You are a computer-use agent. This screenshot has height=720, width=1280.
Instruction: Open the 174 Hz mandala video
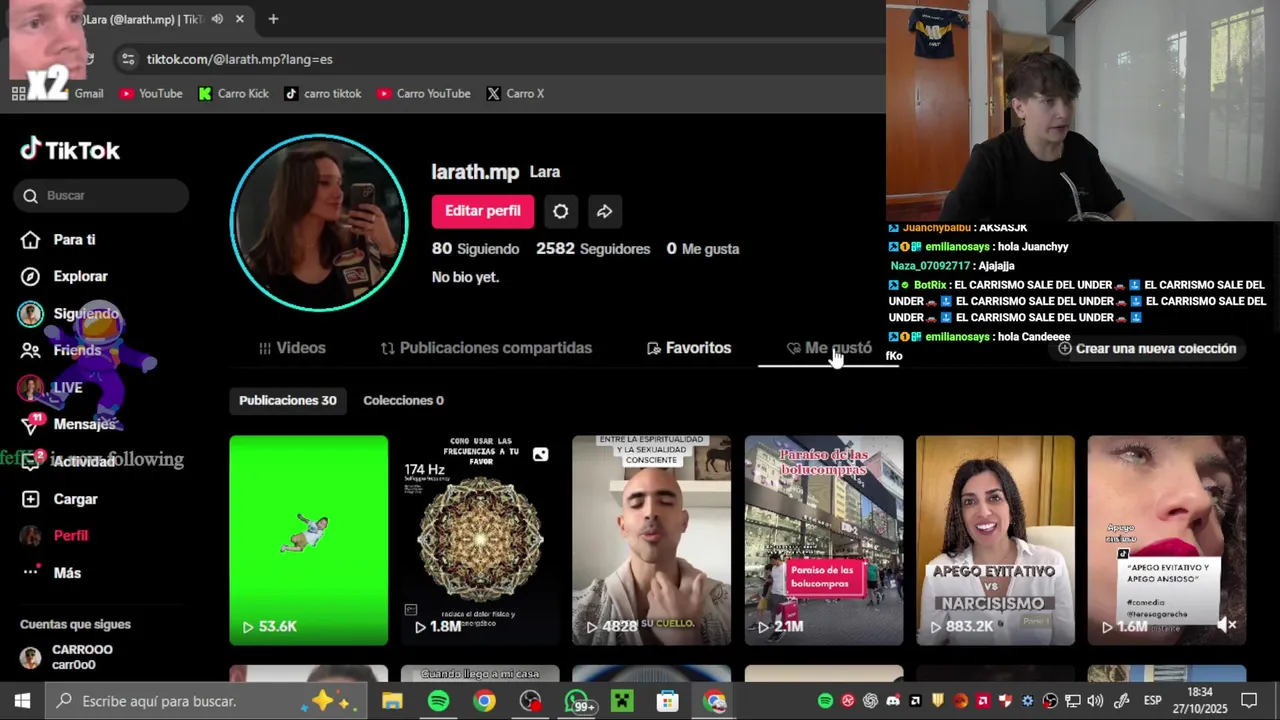(480, 540)
